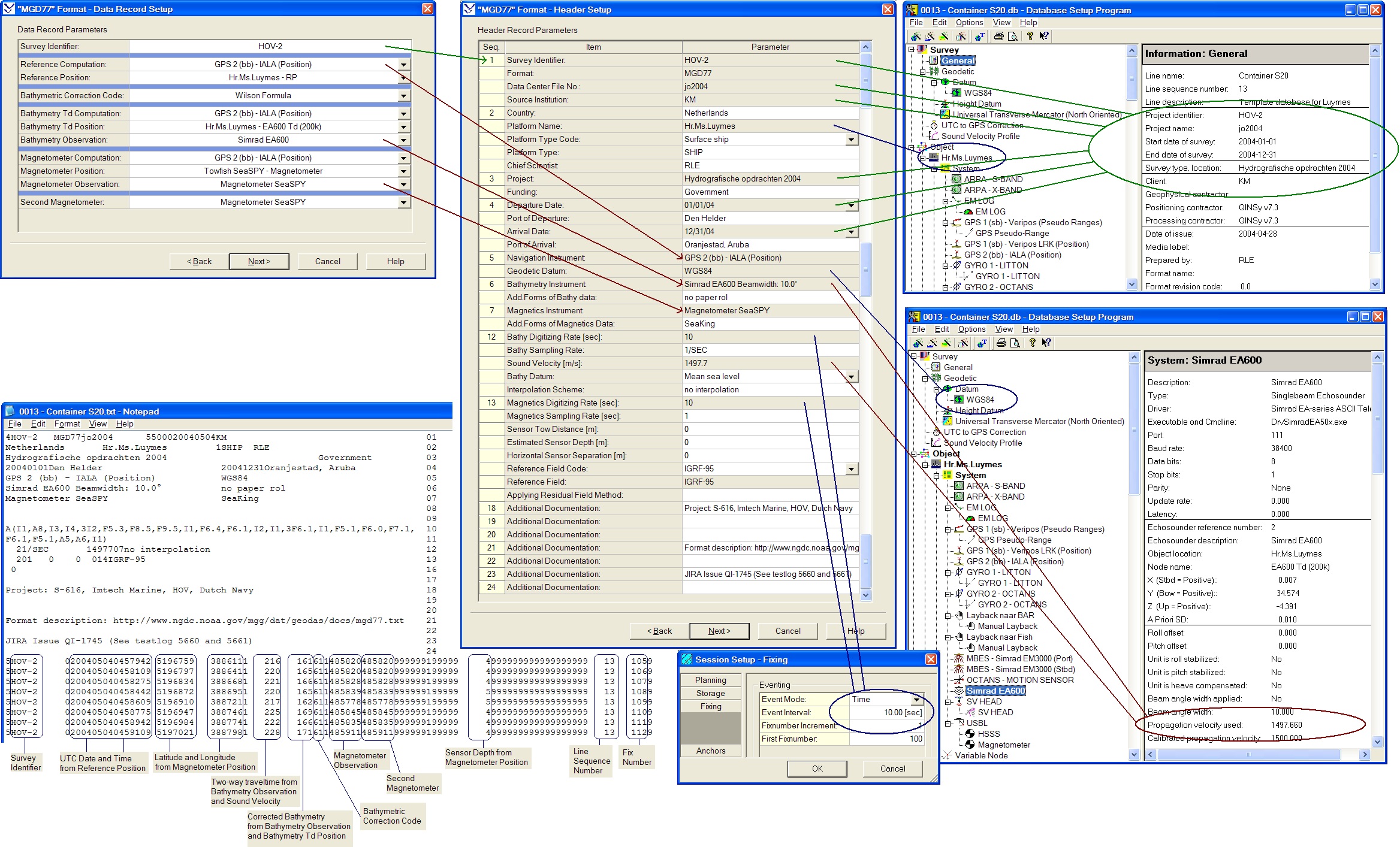Click Print Preview icon in Information General window

tap(1013, 36)
